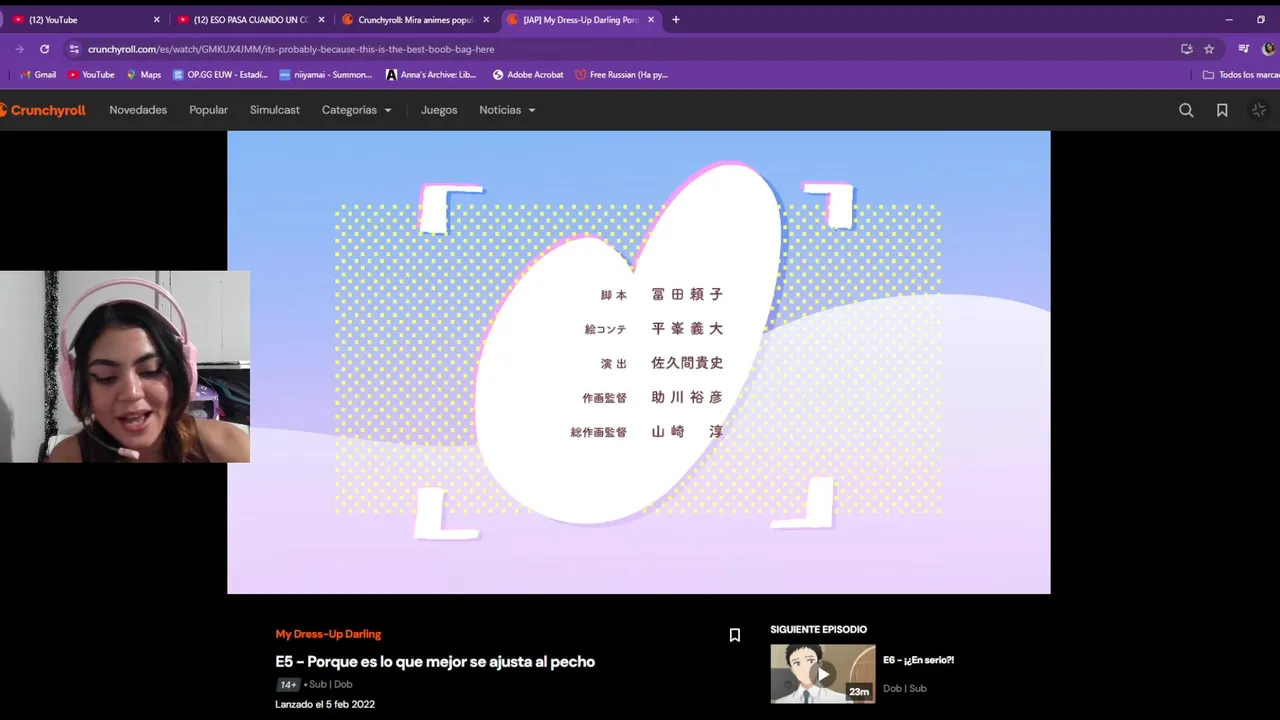Reload the page
This screenshot has width=1280, height=720.
coord(44,49)
